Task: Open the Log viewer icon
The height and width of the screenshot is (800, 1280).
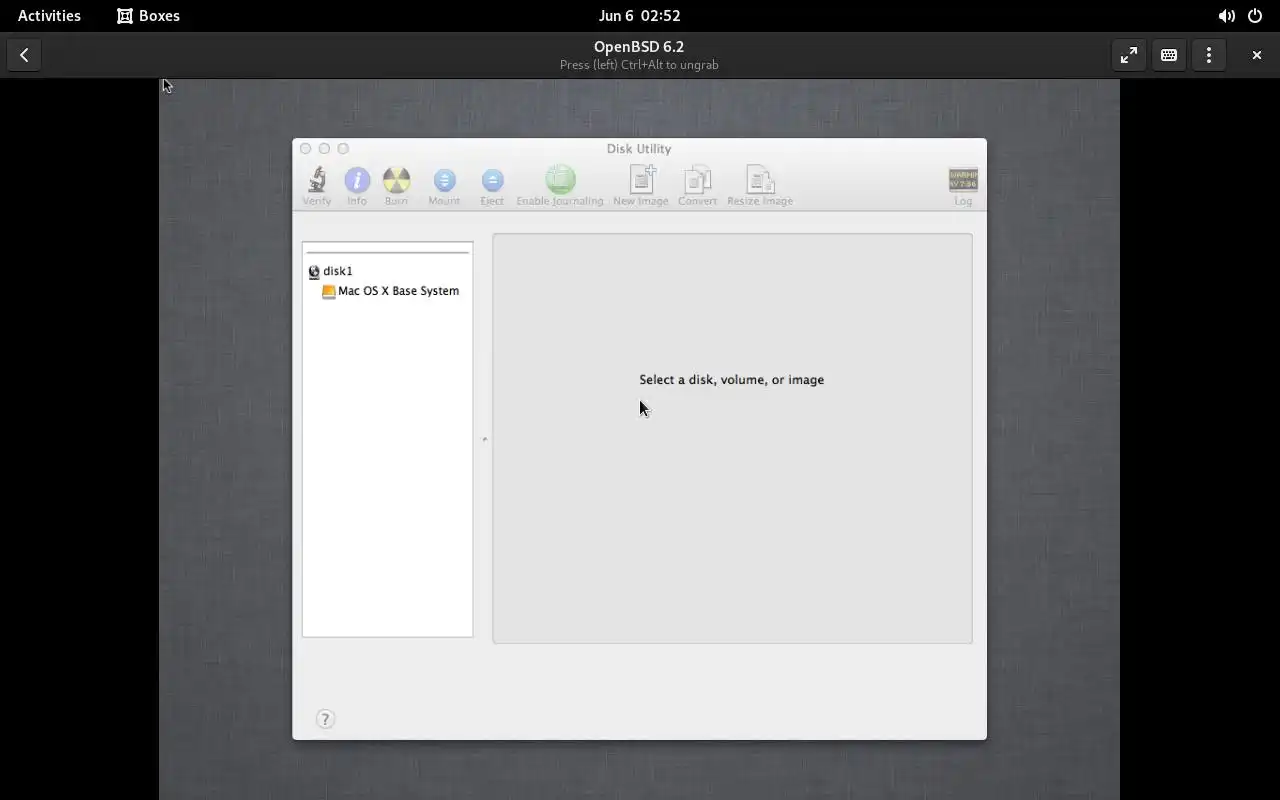Action: point(963,180)
